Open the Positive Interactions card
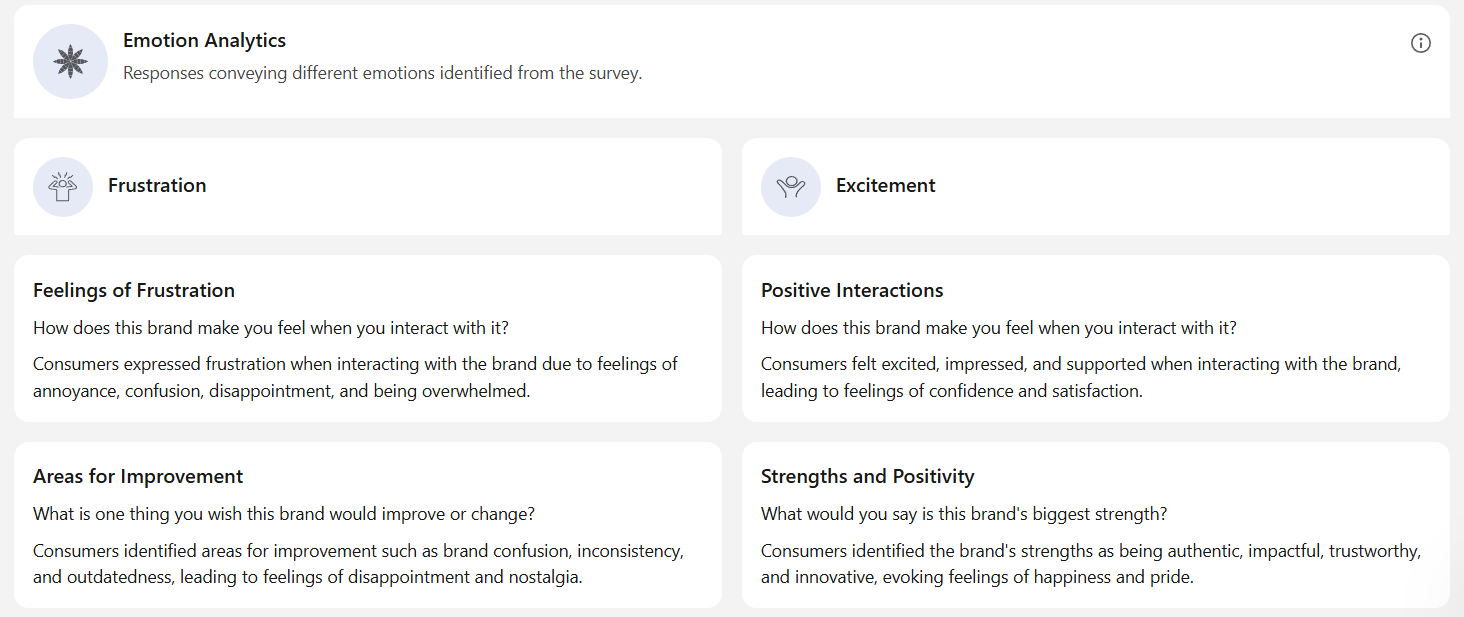This screenshot has width=1464, height=617. [x=1096, y=338]
